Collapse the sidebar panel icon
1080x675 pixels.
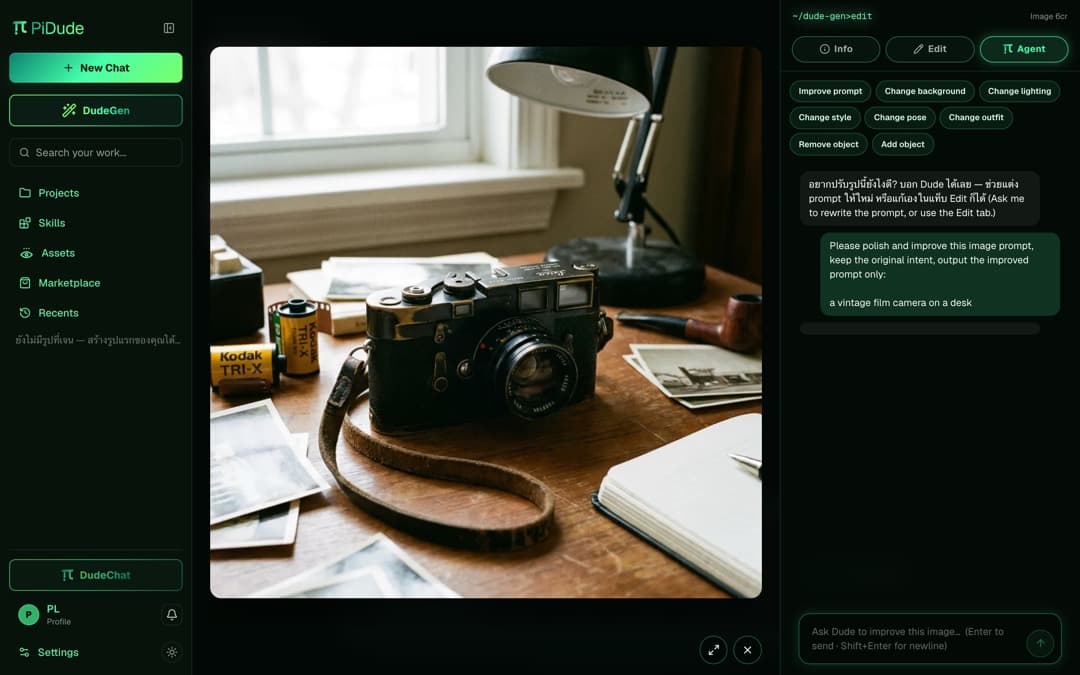pos(169,28)
